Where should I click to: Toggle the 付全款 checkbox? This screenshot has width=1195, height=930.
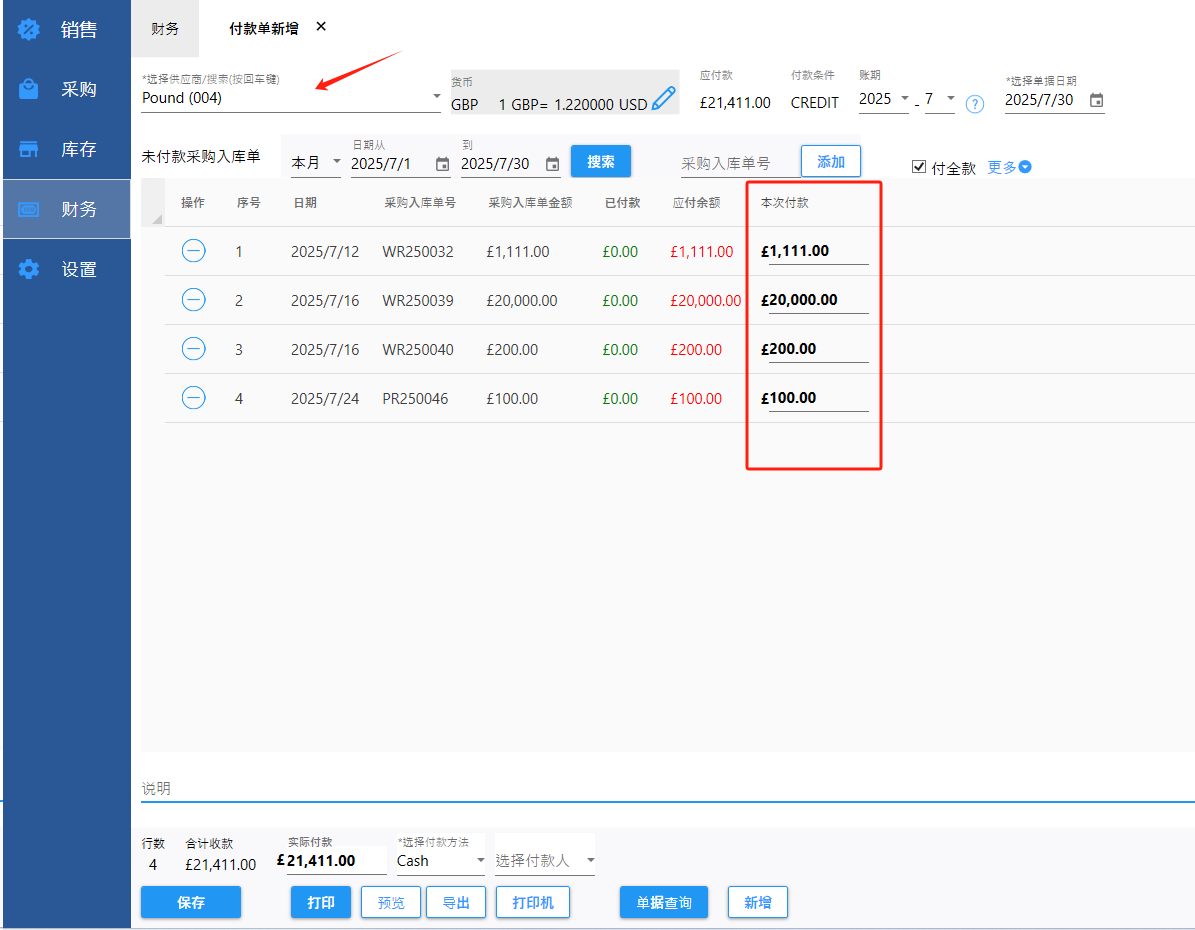(x=919, y=168)
